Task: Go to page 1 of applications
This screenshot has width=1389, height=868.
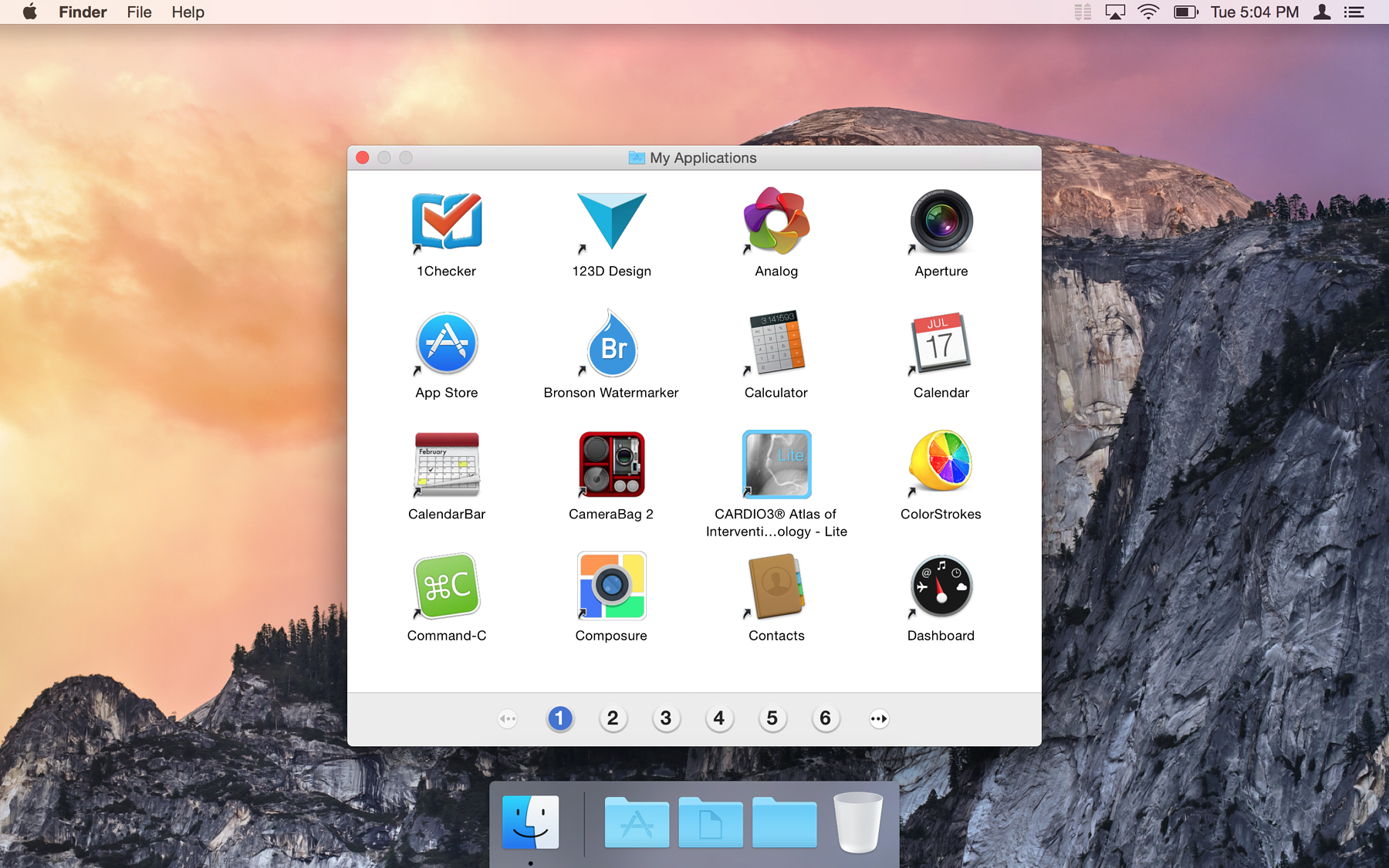Action: tap(560, 718)
